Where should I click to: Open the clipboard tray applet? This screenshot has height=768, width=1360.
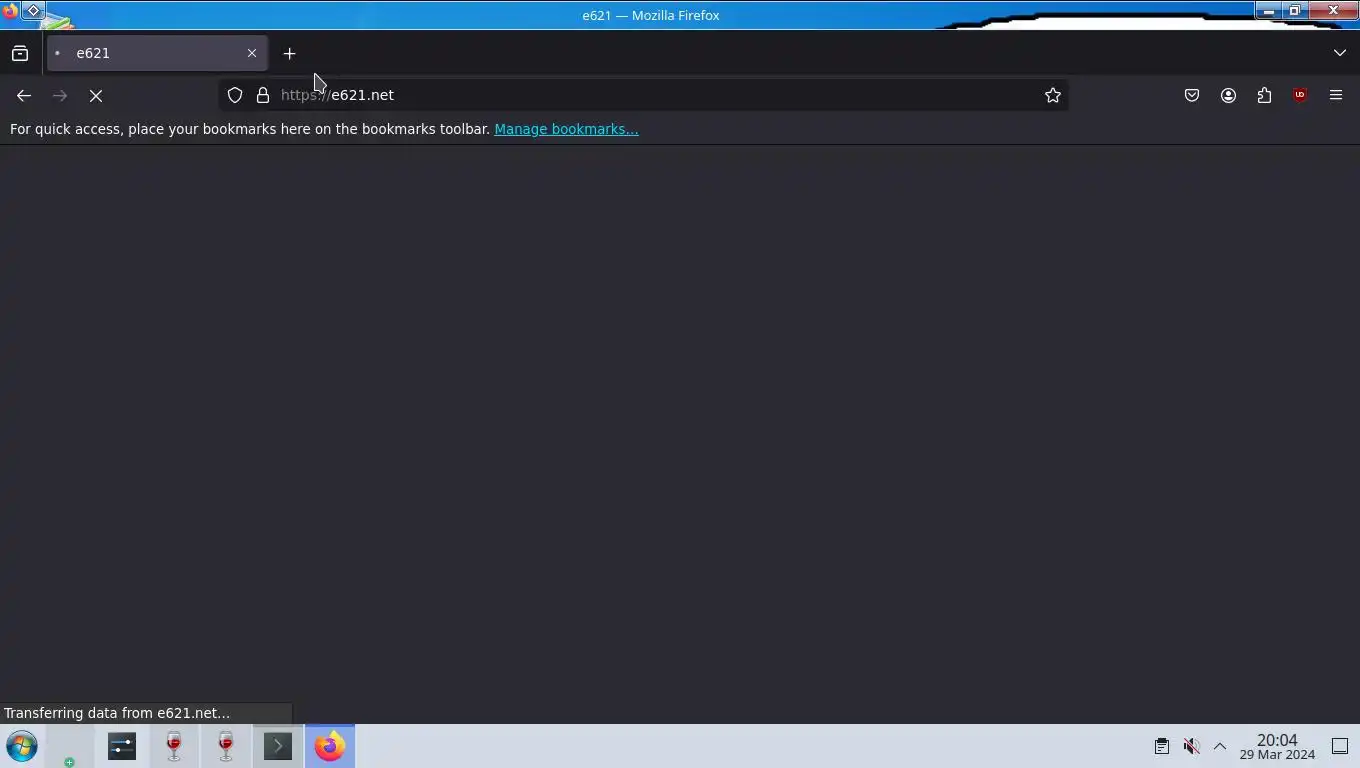click(1162, 746)
